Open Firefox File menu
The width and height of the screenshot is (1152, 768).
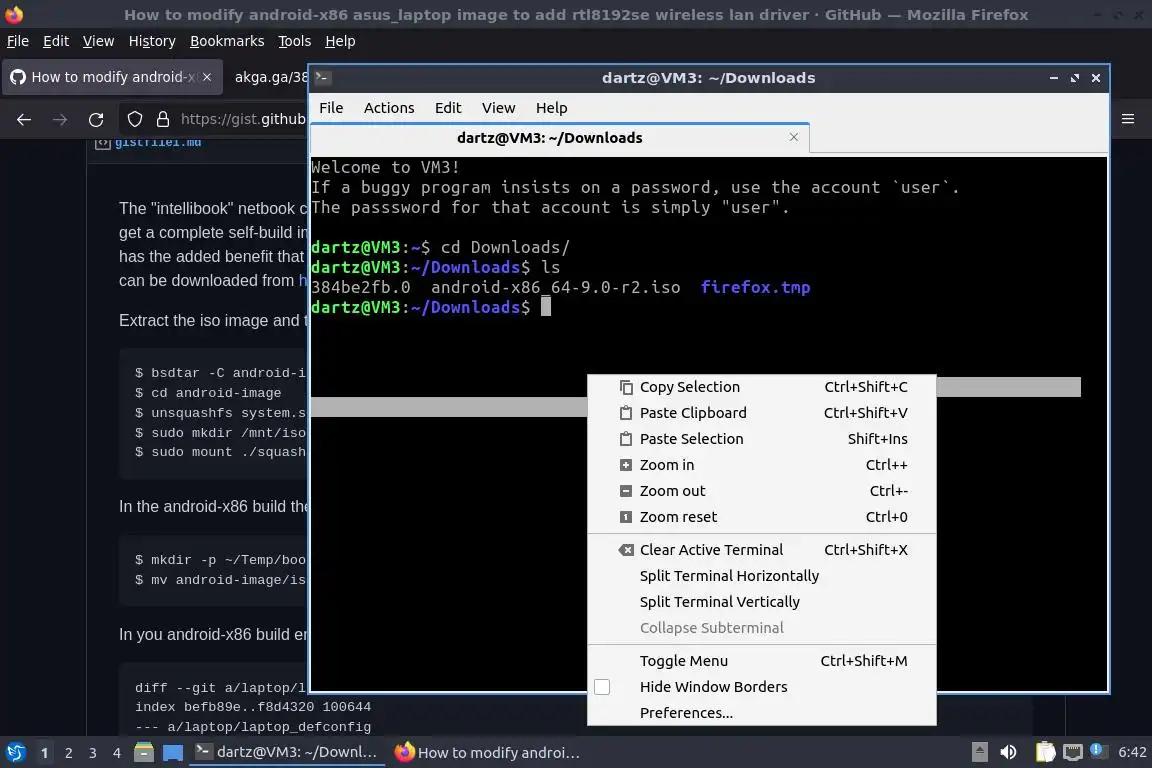pyautogui.click(x=18, y=41)
